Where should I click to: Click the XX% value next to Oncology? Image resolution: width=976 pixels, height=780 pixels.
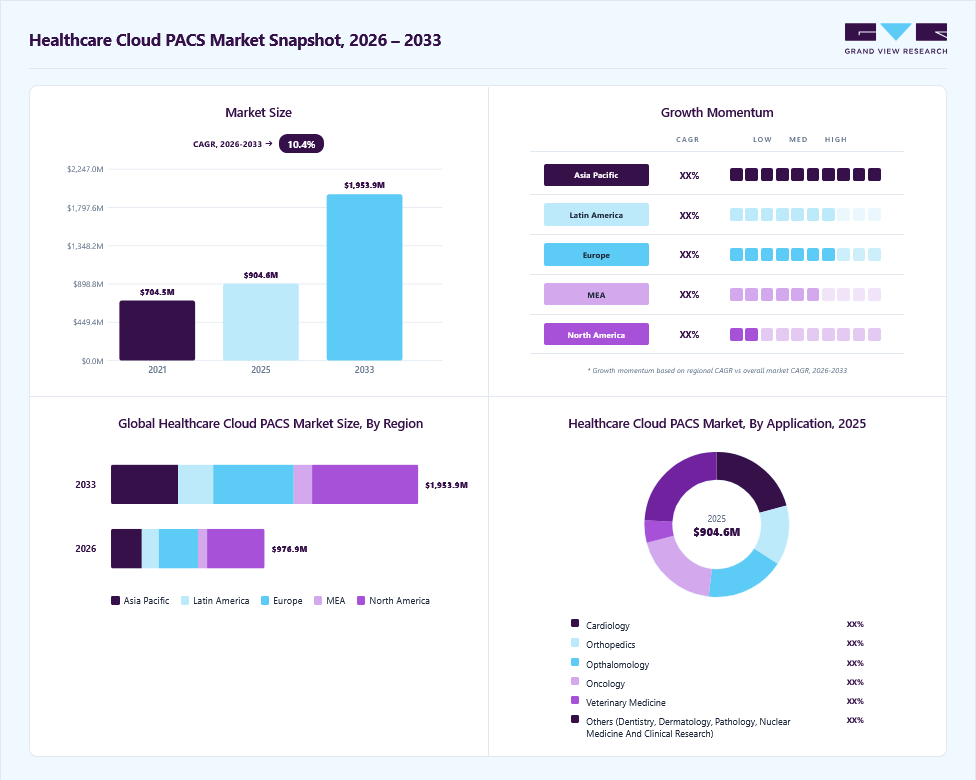coord(855,682)
